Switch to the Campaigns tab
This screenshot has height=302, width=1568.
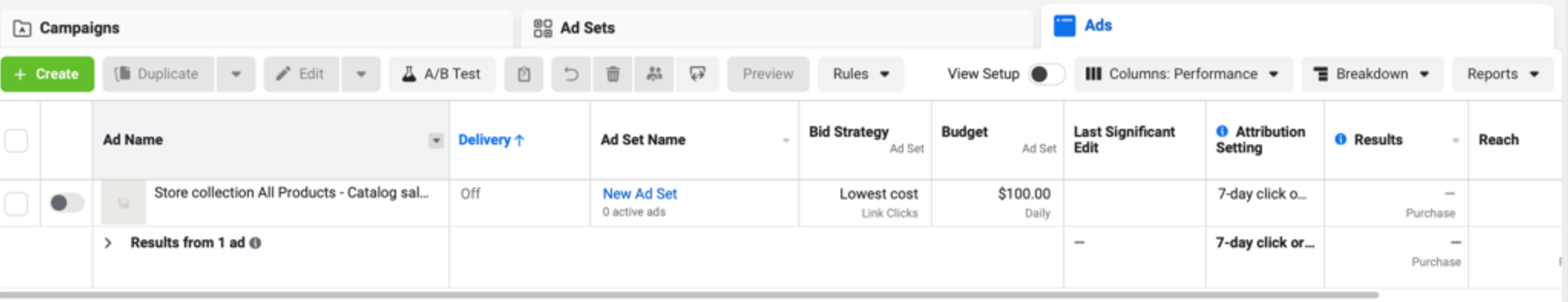tap(79, 28)
